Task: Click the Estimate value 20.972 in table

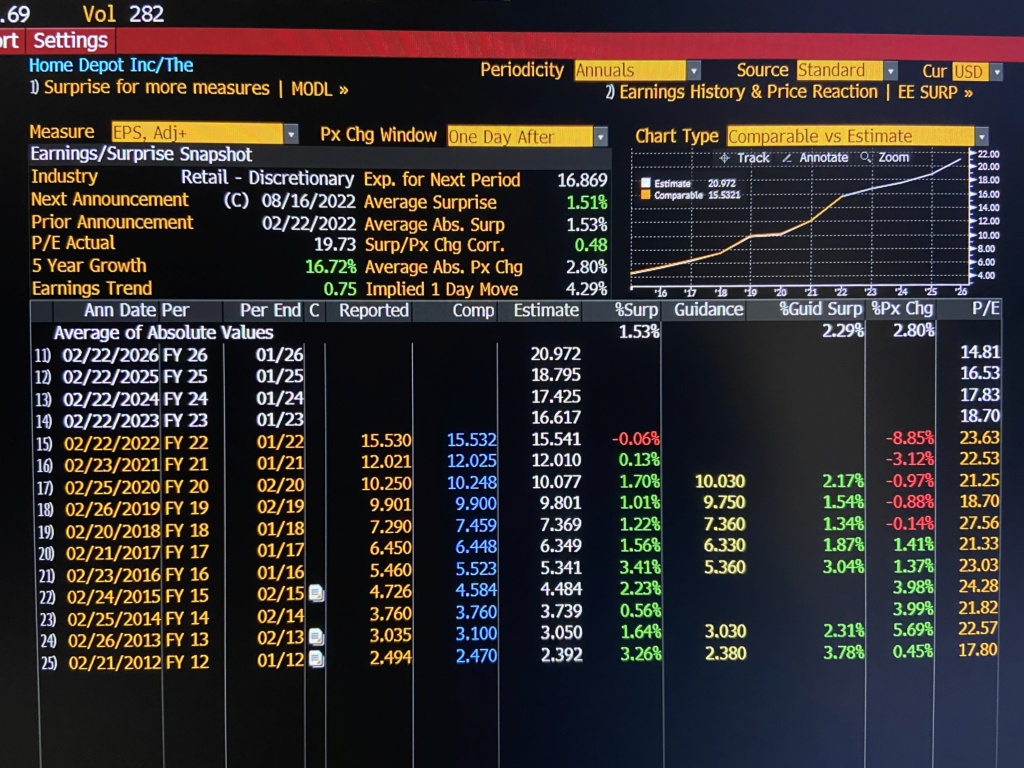Action: point(555,353)
